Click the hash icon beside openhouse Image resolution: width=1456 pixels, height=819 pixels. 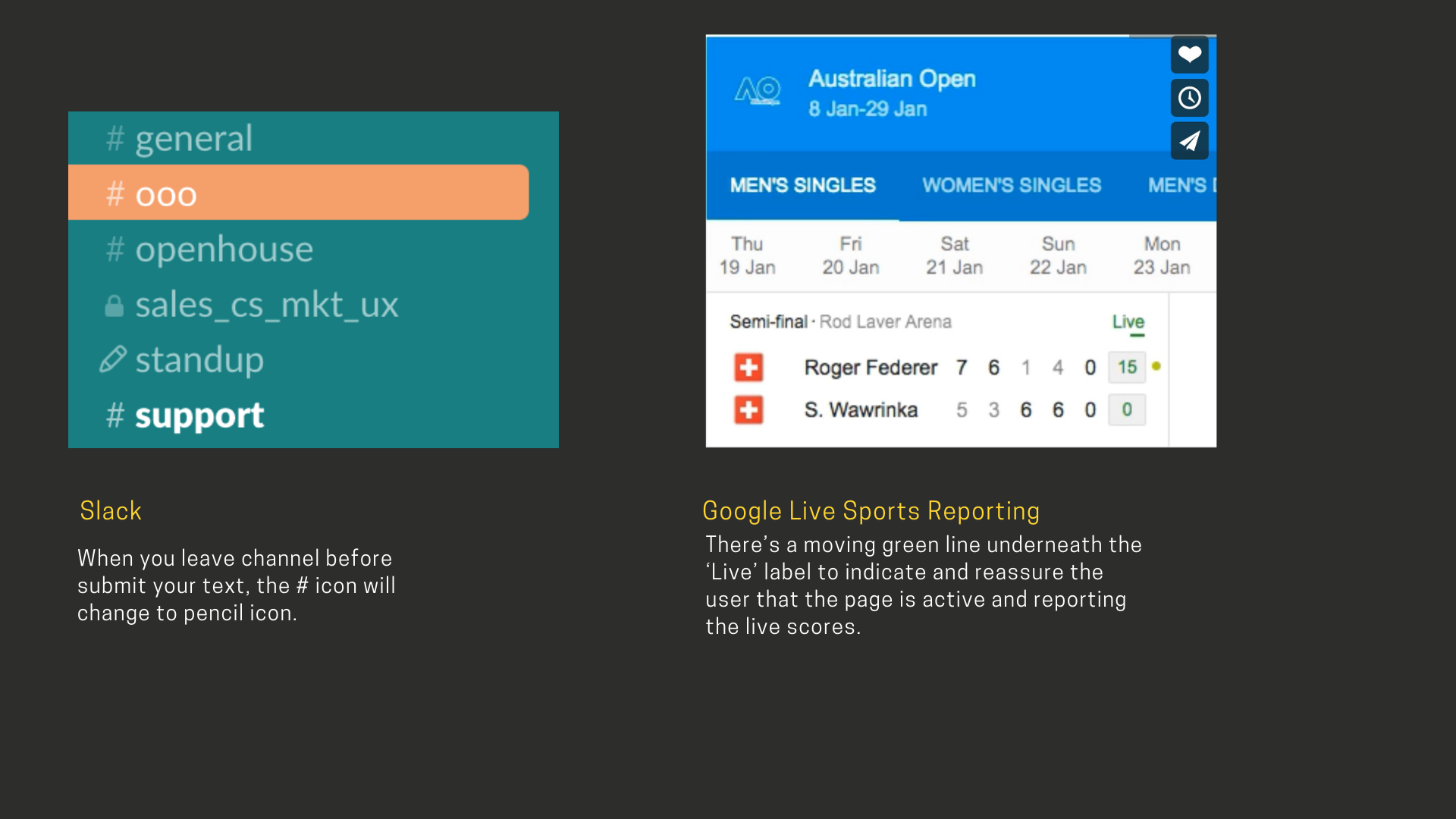tap(115, 249)
